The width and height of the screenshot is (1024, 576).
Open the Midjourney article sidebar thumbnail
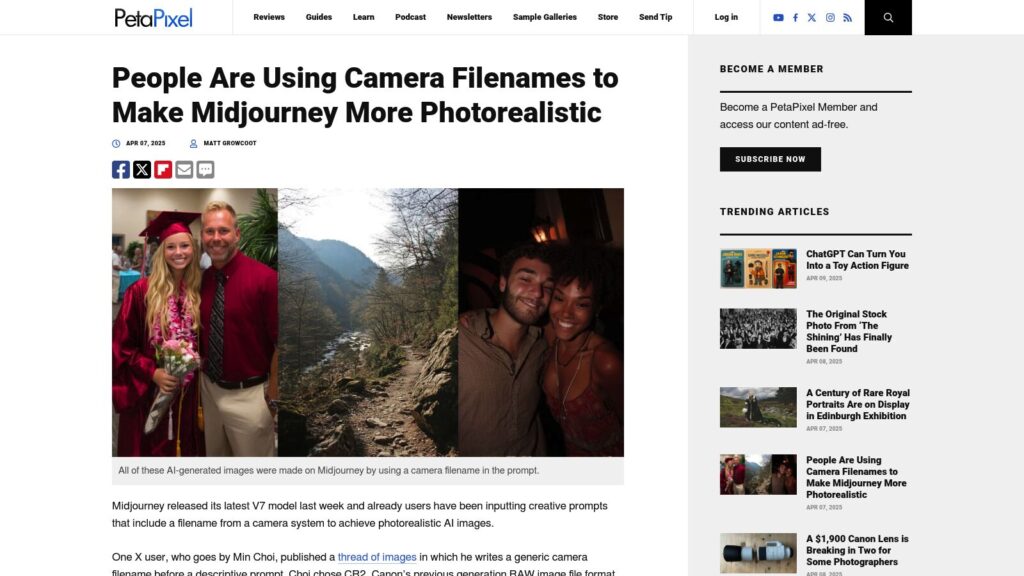[x=758, y=474]
